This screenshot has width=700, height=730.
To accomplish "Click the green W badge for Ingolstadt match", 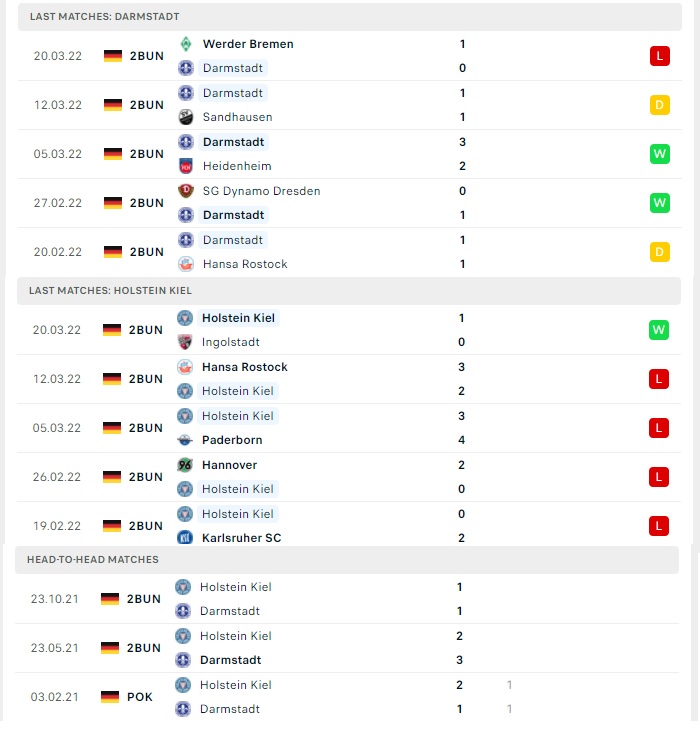I will (659, 330).
